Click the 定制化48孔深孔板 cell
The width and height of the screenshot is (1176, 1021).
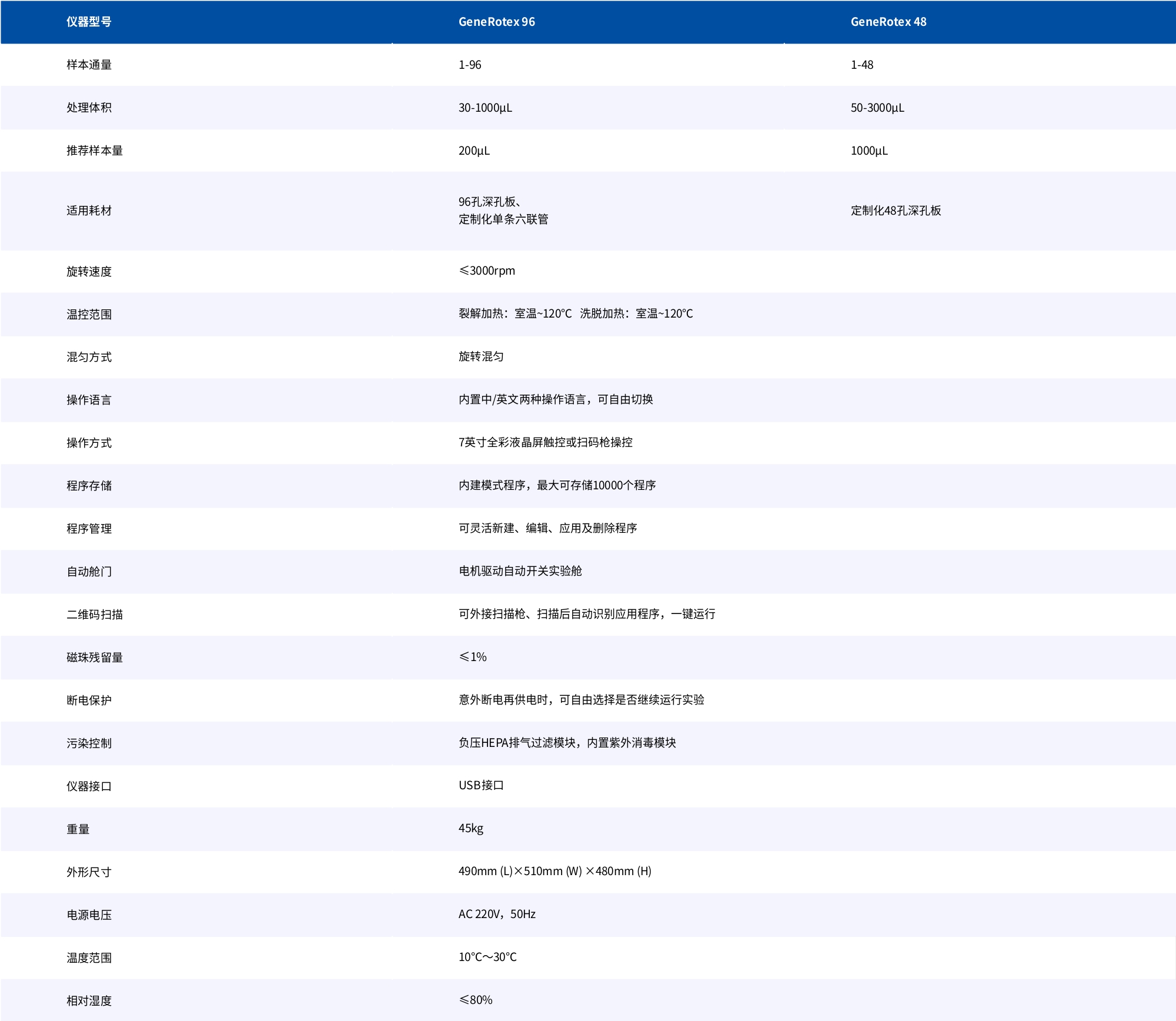896,211
